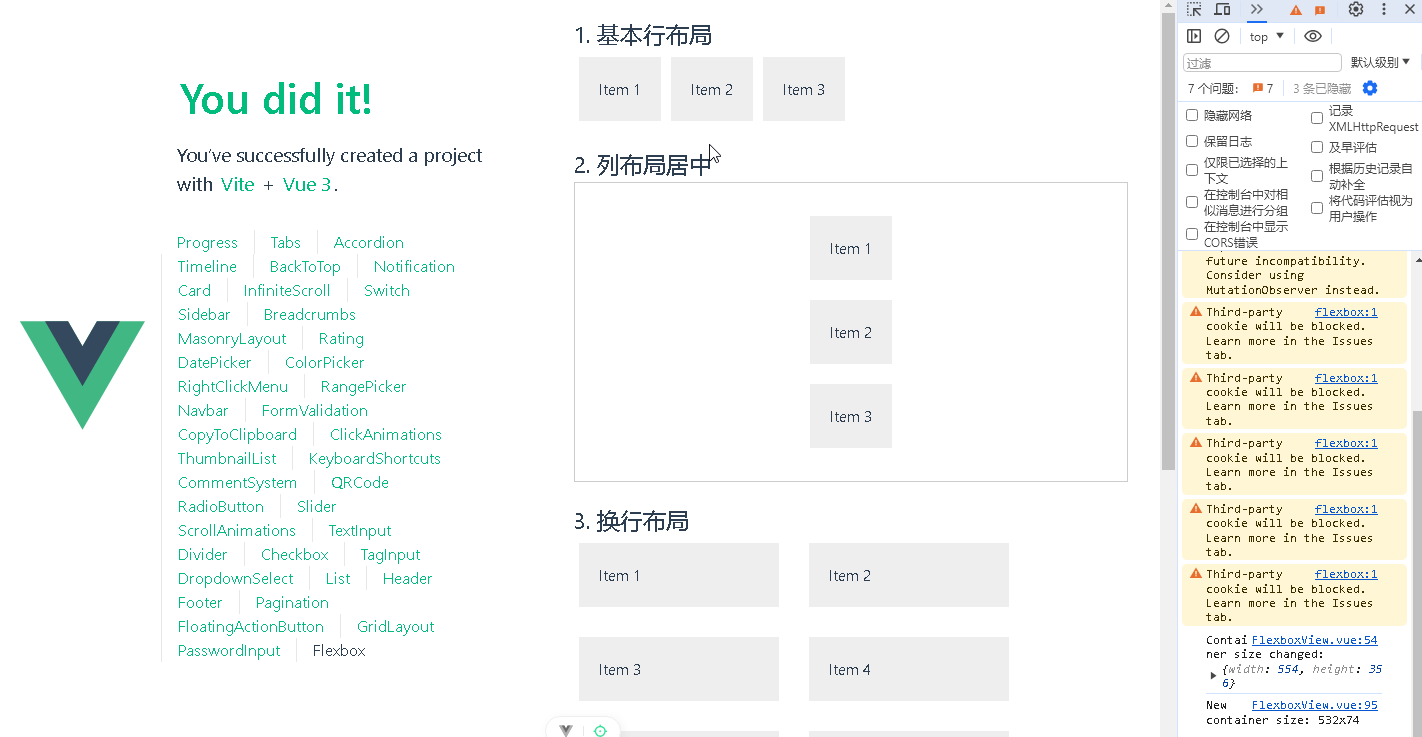The height and width of the screenshot is (737, 1422).
Task: Toggle 及早评估 checkbox
Action: pos(1317,147)
